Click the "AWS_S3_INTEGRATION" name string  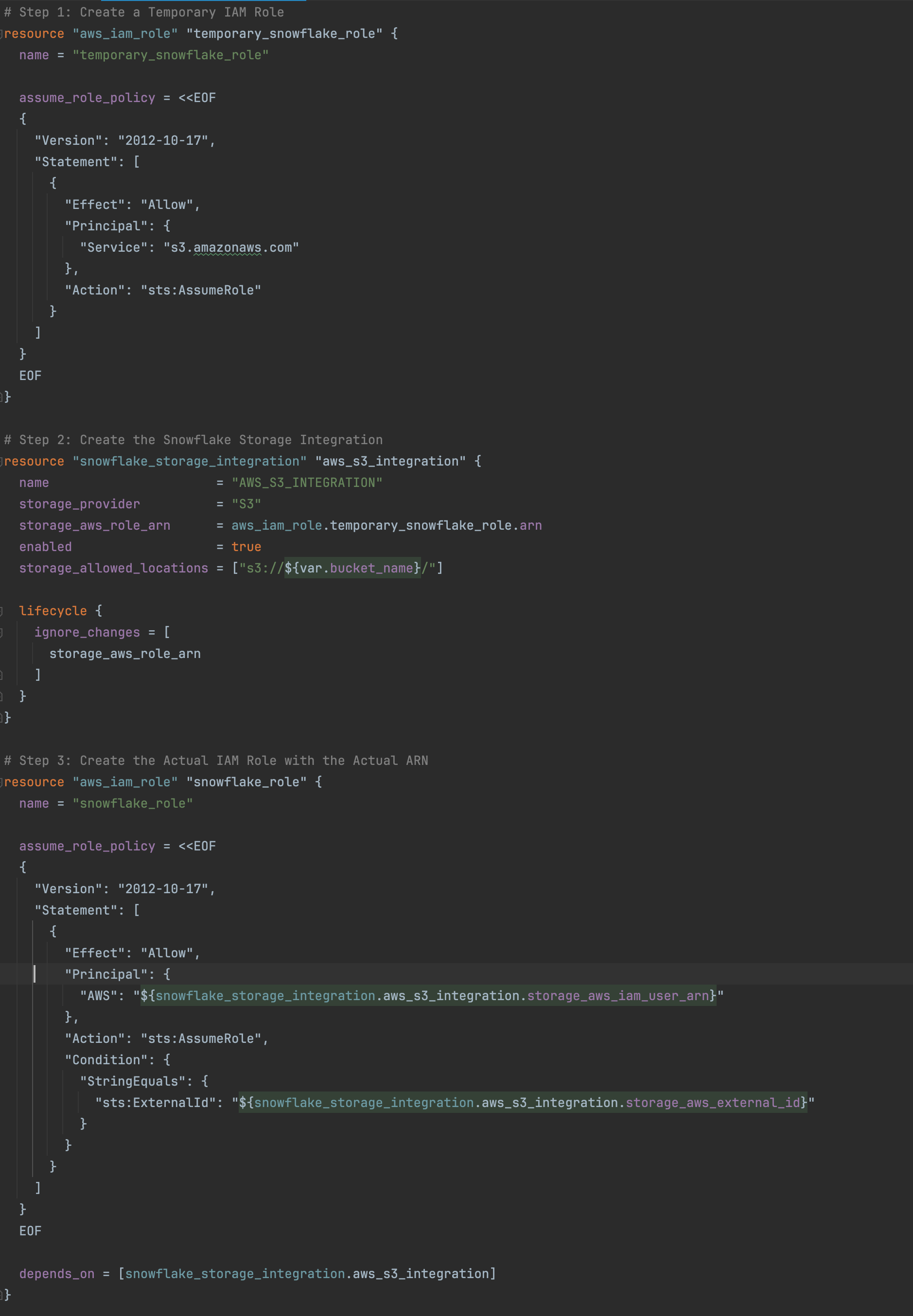point(307,483)
